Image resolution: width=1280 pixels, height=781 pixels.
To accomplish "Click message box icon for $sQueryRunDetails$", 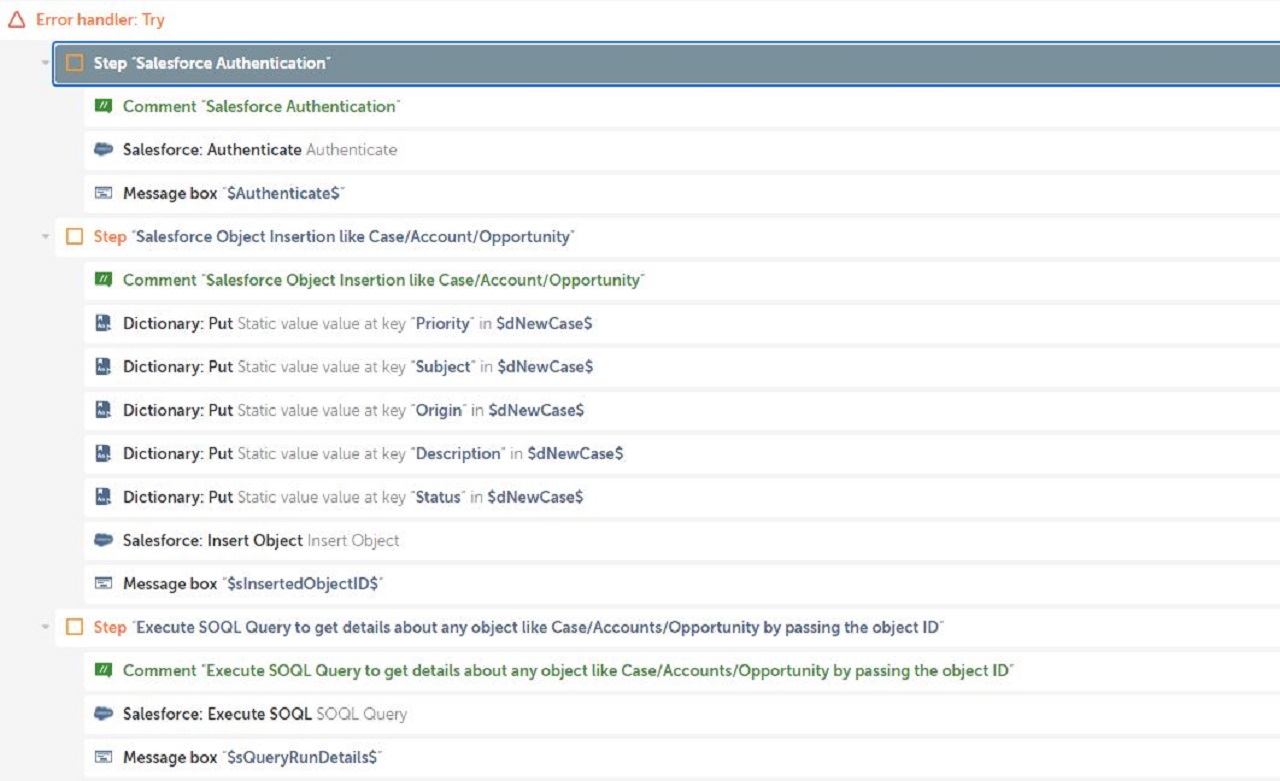I will [103, 757].
